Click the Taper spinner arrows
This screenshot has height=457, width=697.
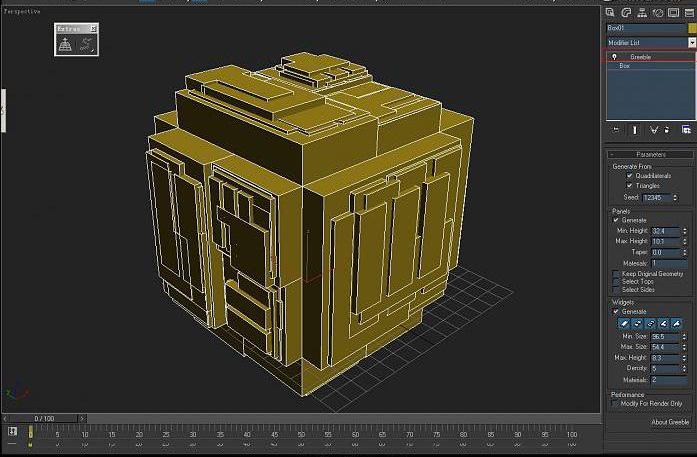(685, 252)
